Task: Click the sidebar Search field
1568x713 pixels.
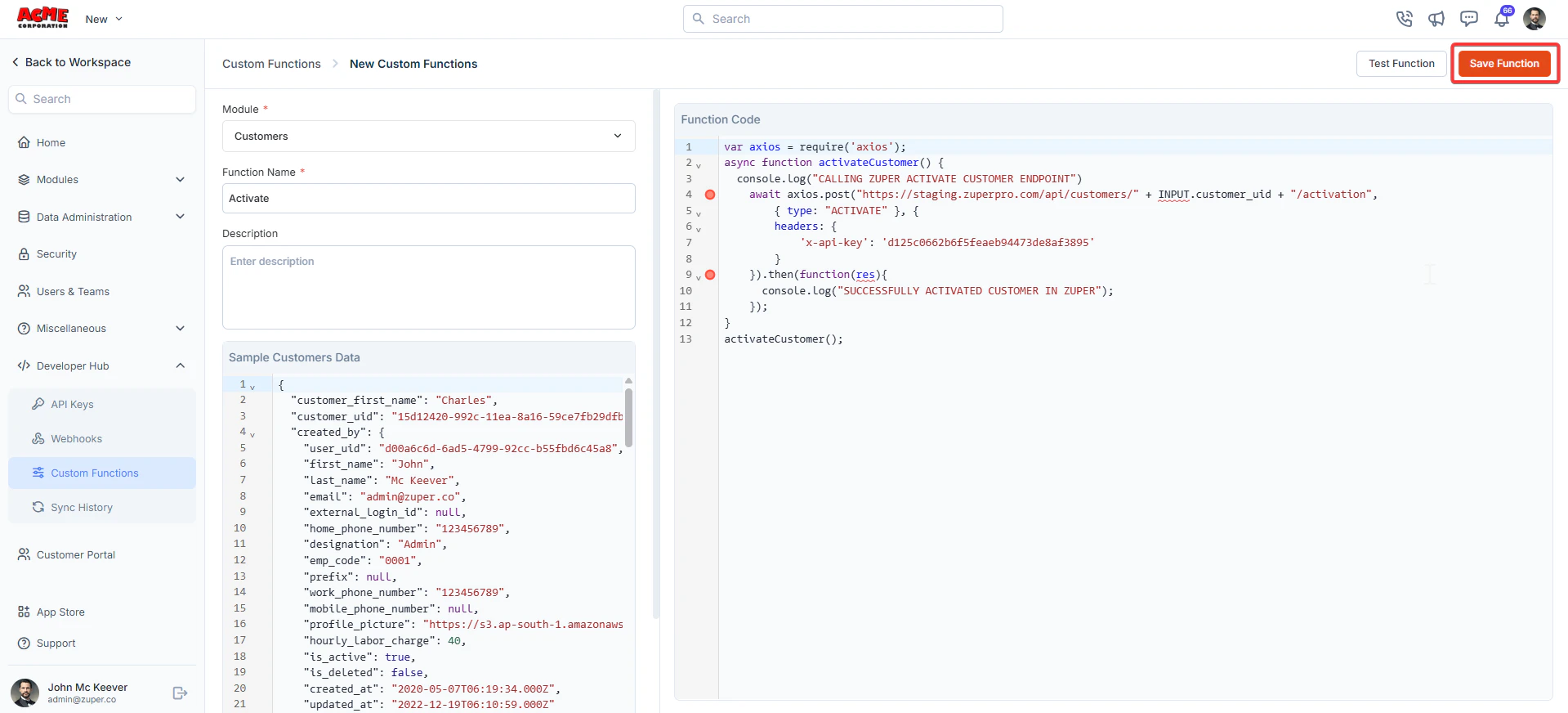Action: pos(102,99)
